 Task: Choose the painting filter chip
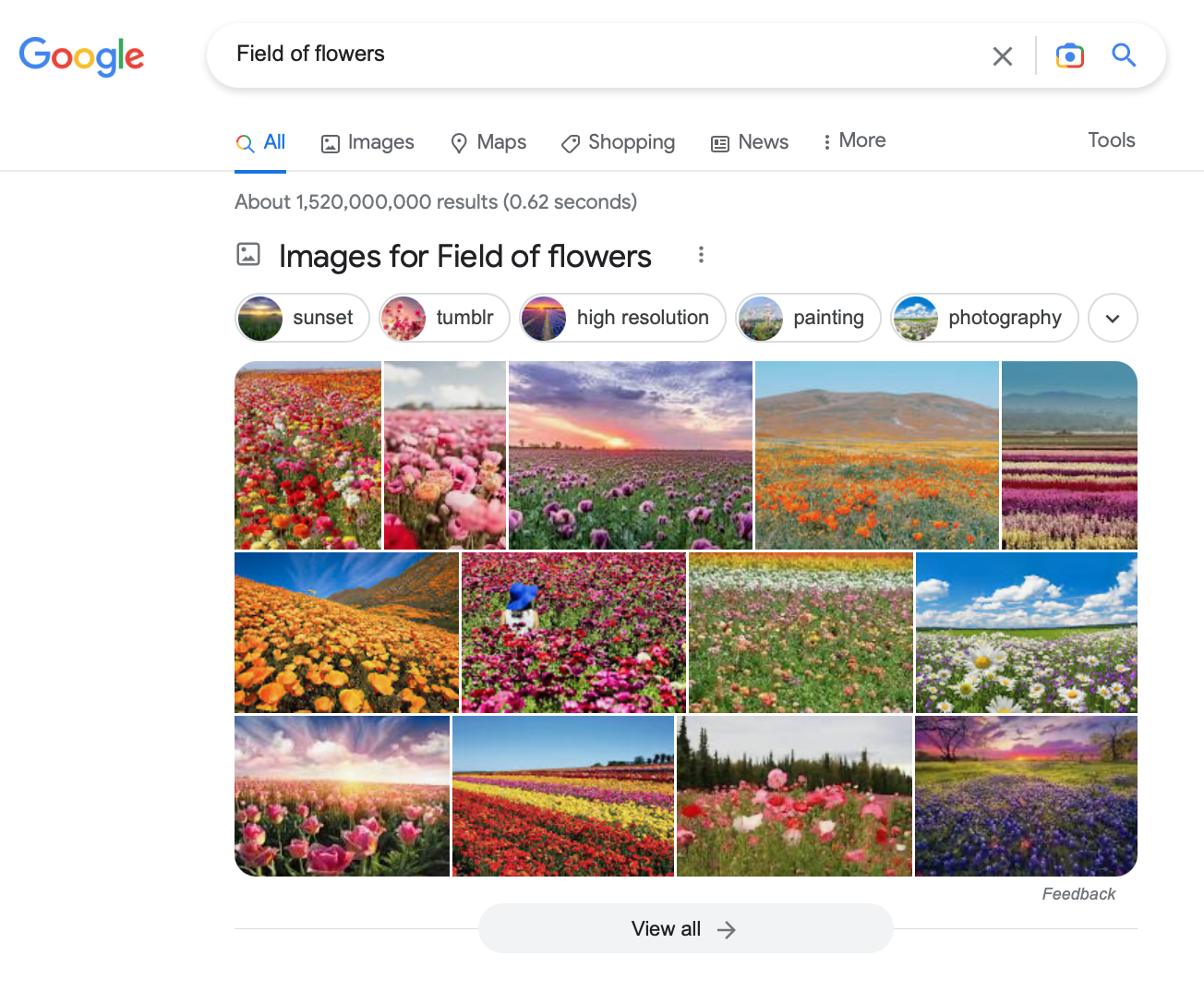pyautogui.click(x=809, y=318)
